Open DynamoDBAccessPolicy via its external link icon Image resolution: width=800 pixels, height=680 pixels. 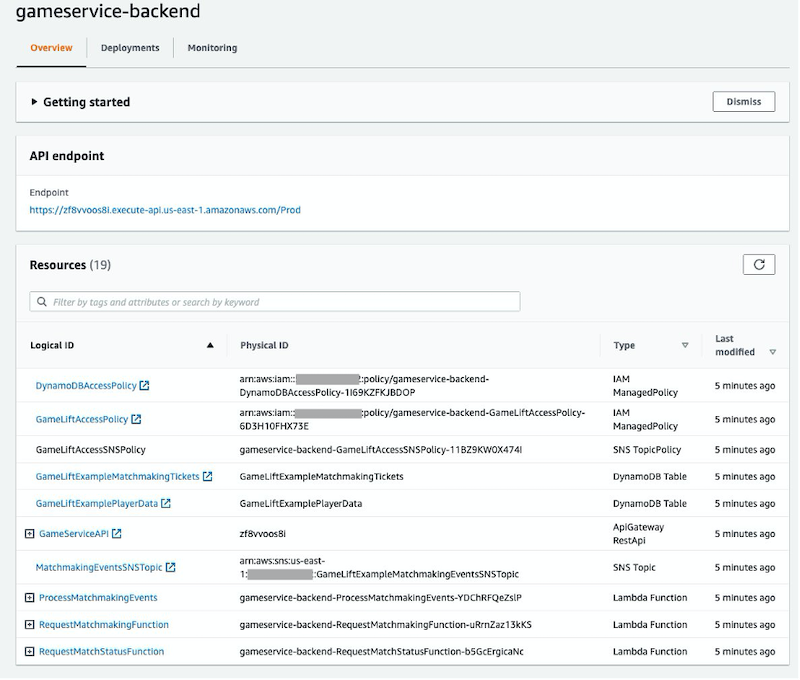click(x=145, y=386)
